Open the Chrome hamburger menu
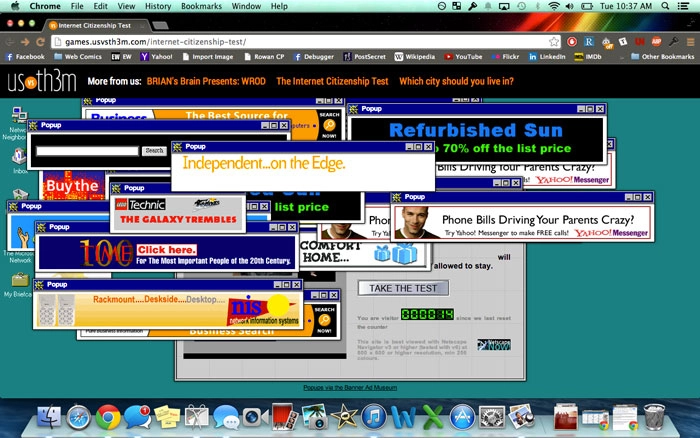Image resolution: width=700 pixels, height=438 pixels. (690, 42)
